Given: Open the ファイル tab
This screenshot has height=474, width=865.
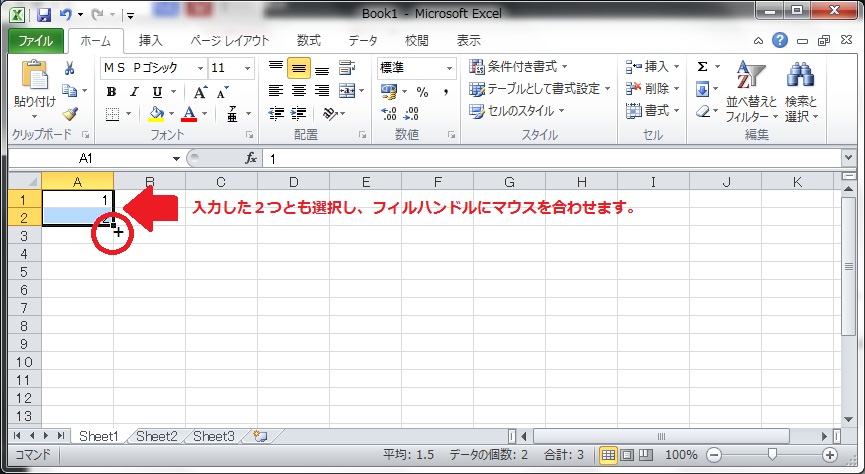Looking at the screenshot, I should [x=35, y=41].
